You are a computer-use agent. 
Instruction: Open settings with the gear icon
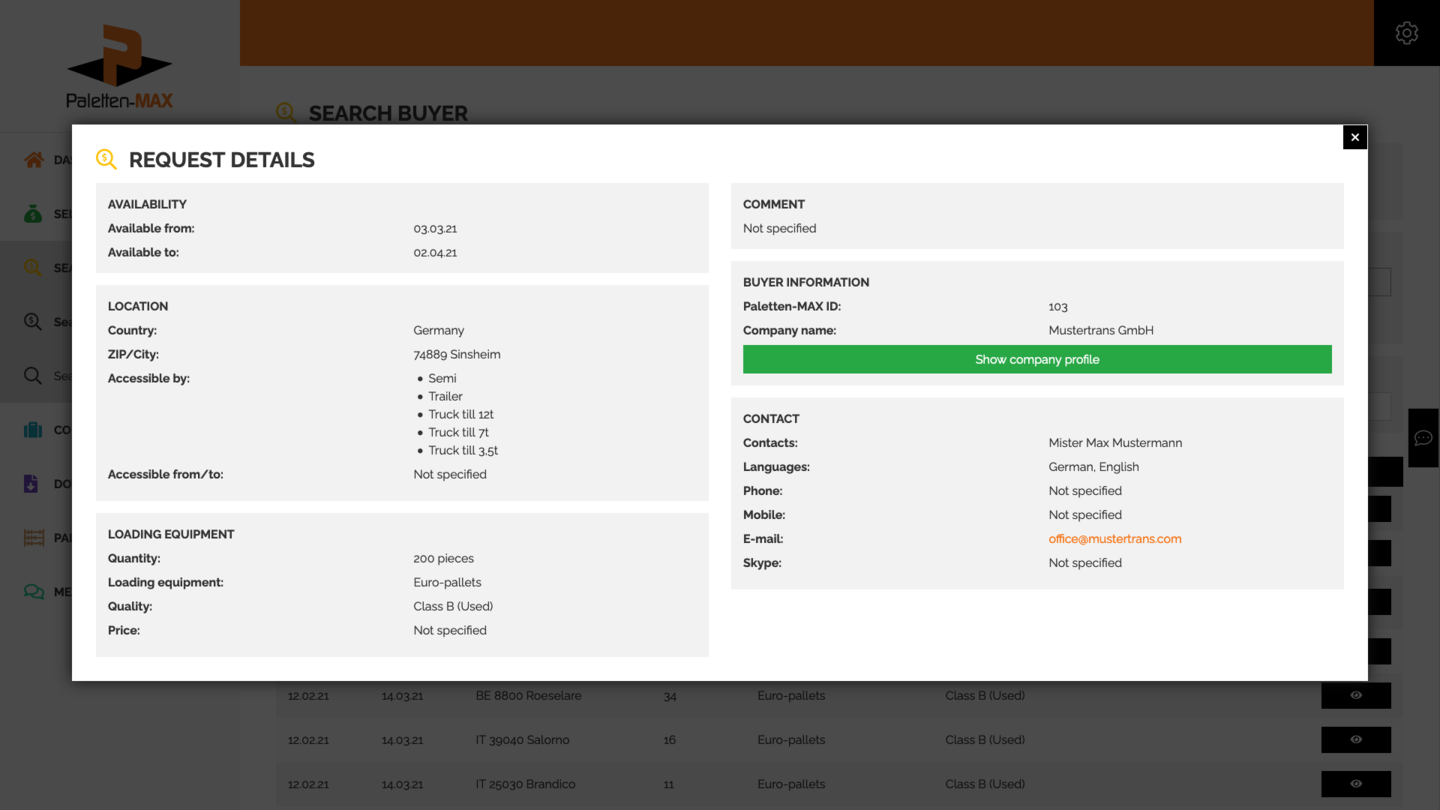pos(1406,33)
